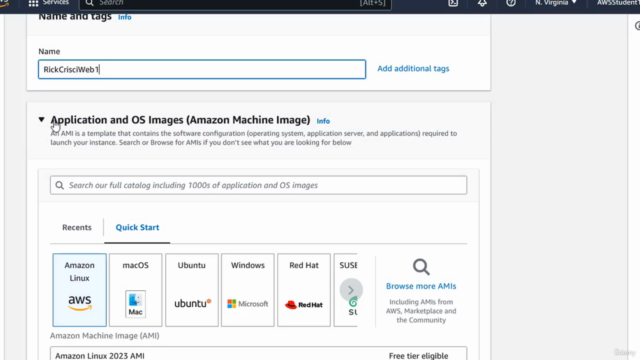Collapse Application and OS Images section
This screenshot has width=640, height=360.
[41, 120]
